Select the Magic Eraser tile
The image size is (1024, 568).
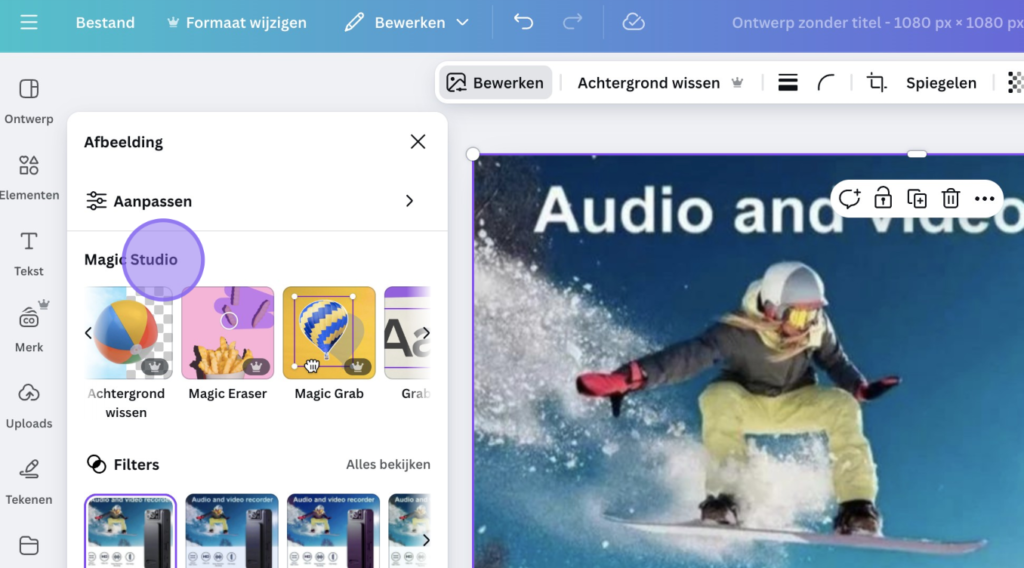click(227, 333)
